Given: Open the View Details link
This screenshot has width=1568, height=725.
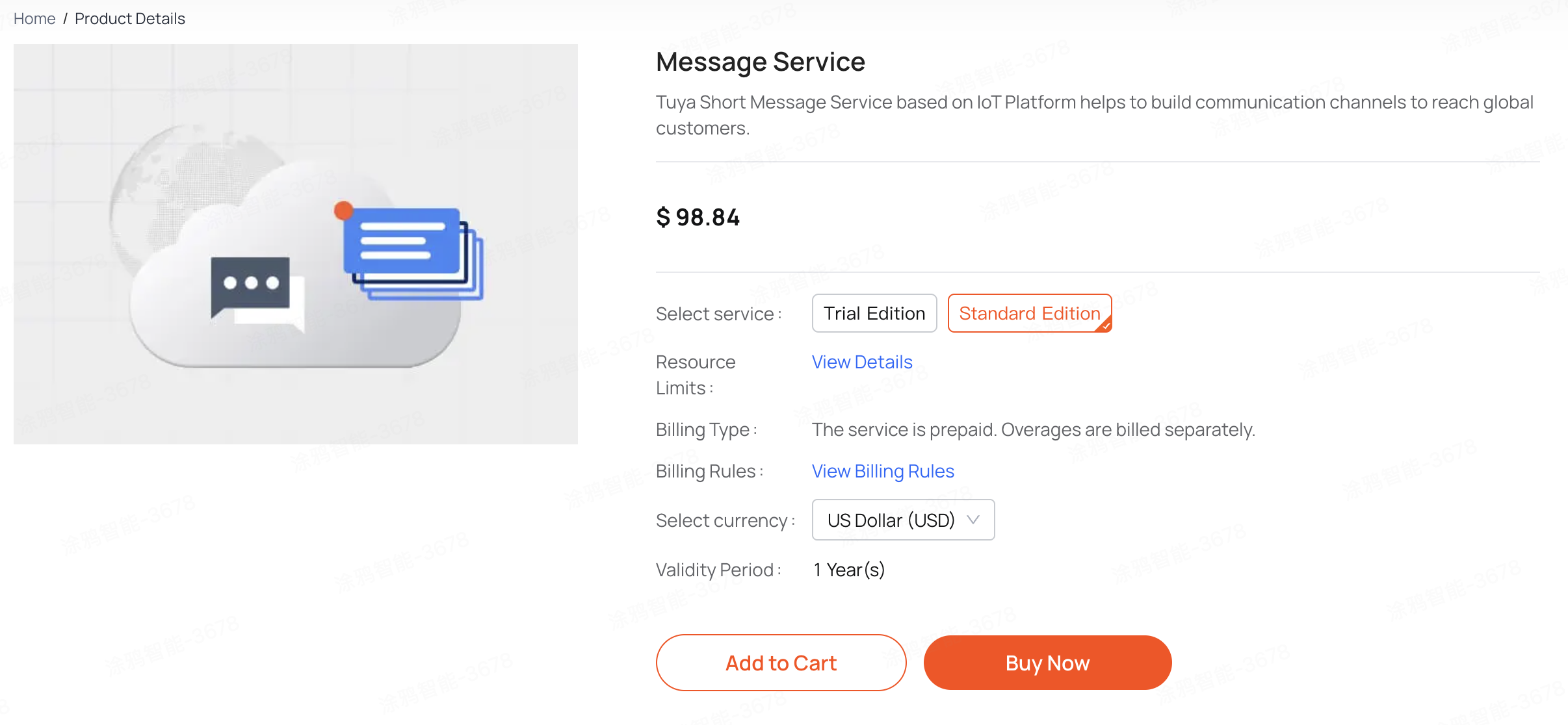Looking at the screenshot, I should coord(862,362).
